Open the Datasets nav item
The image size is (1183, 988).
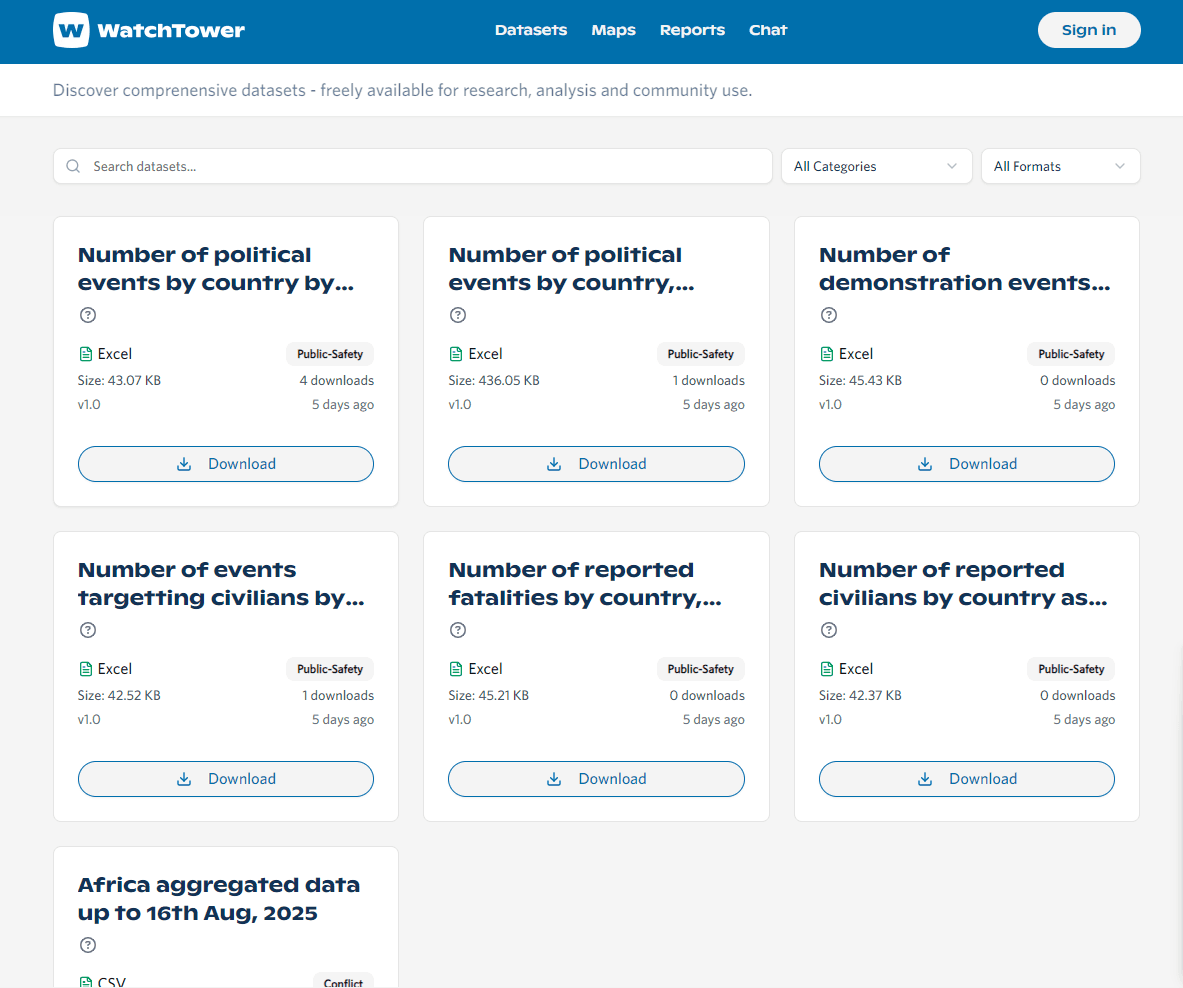(x=530, y=30)
